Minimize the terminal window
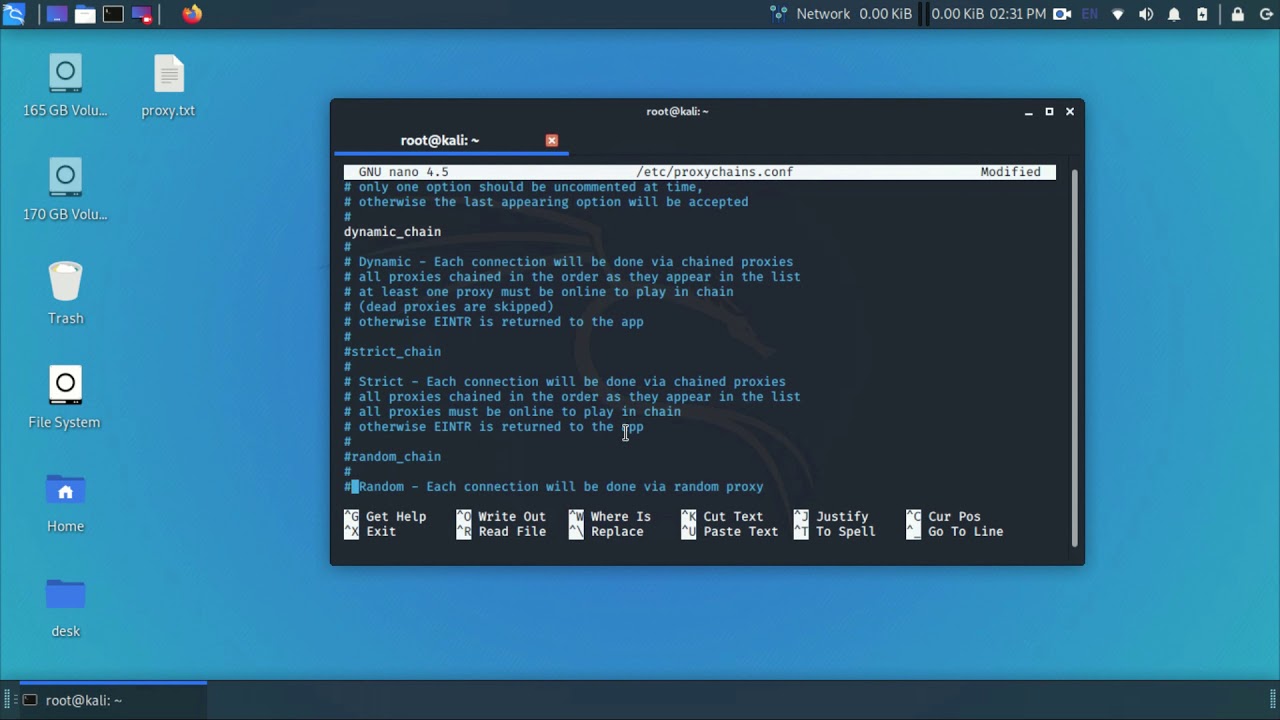Screen dimensions: 1280x720 click(x=1028, y=112)
